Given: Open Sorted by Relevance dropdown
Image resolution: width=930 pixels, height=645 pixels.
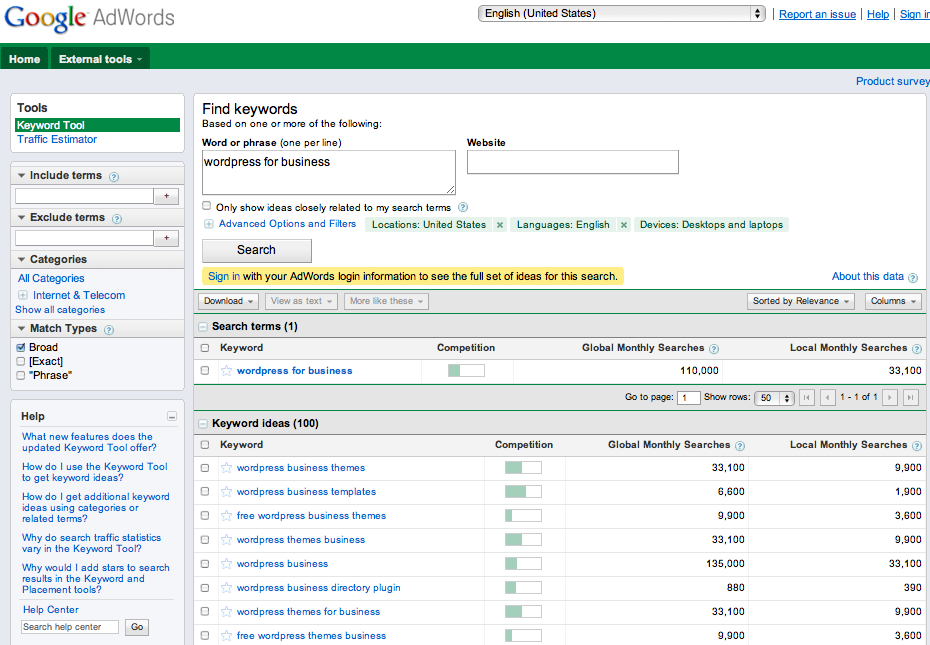Looking at the screenshot, I should point(801,301).
